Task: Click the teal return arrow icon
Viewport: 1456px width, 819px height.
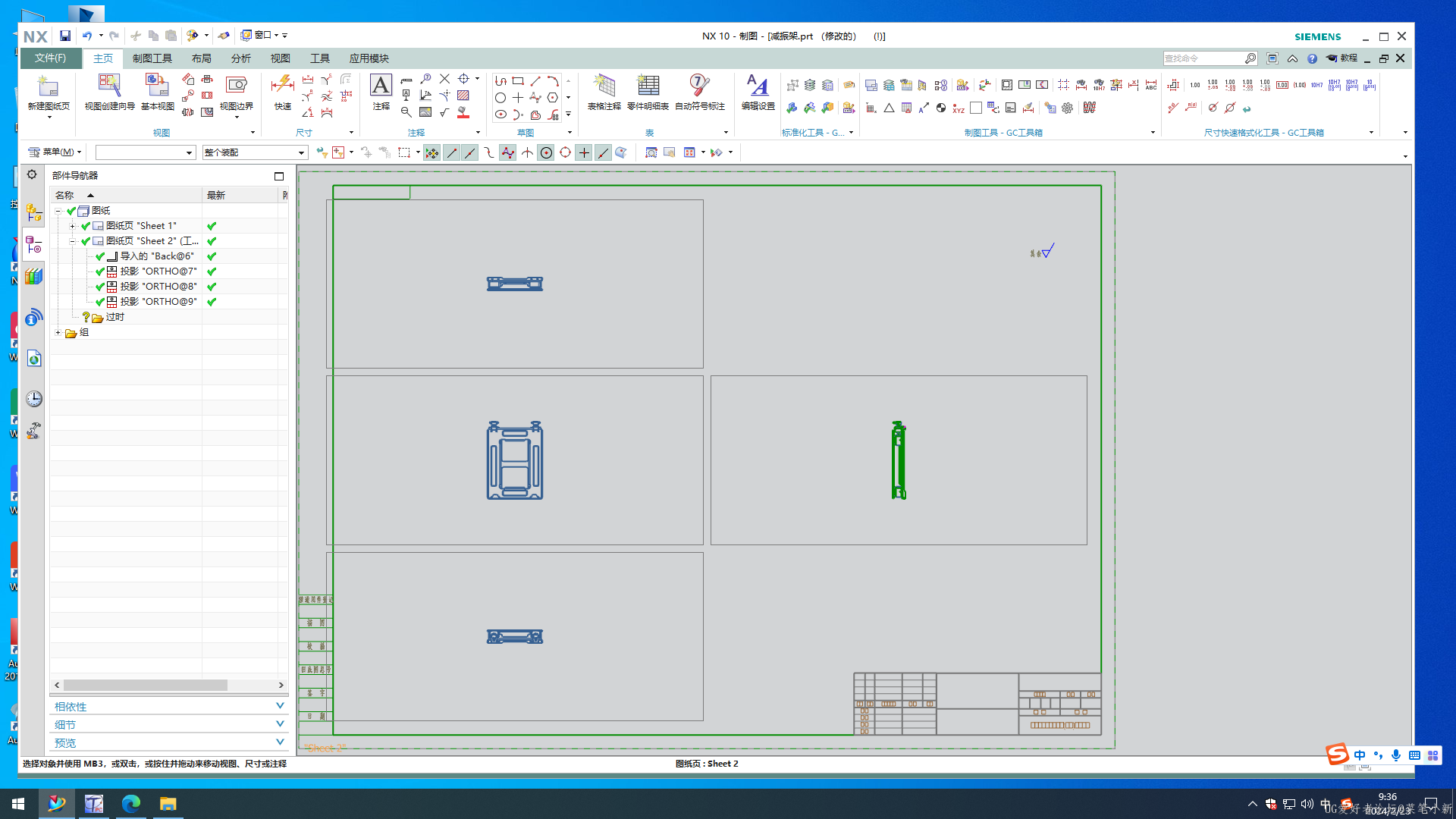Action: pos(1247,108)
